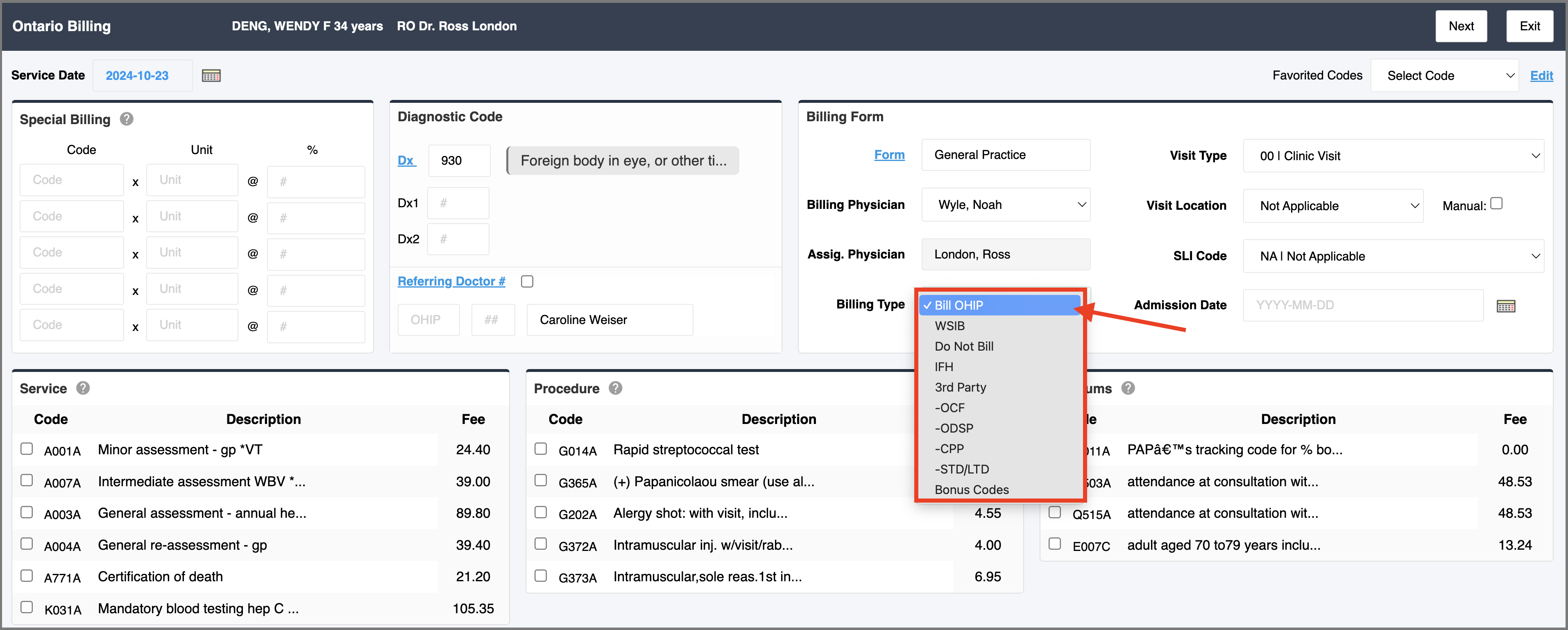Click the Service section help icon
The height and width of the screenshot is (630, 1568).
pos(84,388)
